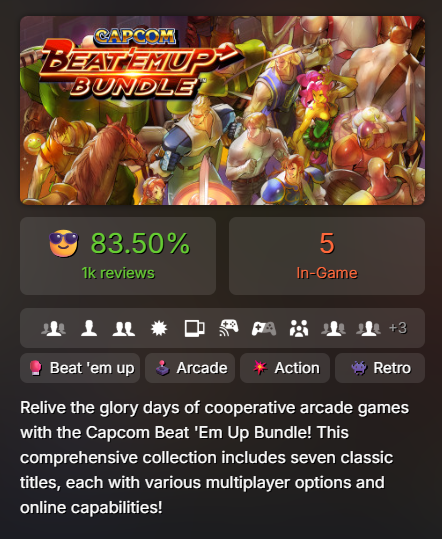Viewport: 442px width, 539px height.
Task: Click the Capcom logo in the banner
Action: click(x=135, y=36)
